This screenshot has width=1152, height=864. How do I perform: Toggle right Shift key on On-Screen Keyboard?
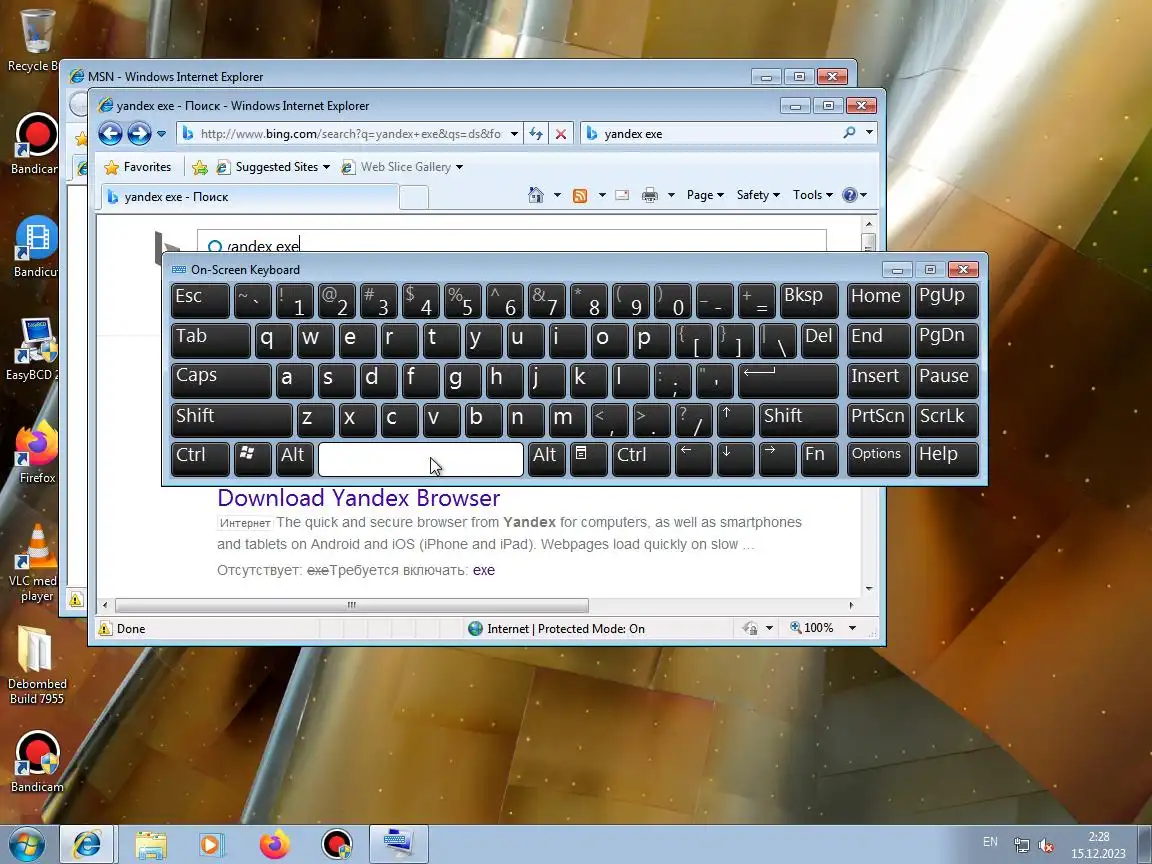click(799, 420)
